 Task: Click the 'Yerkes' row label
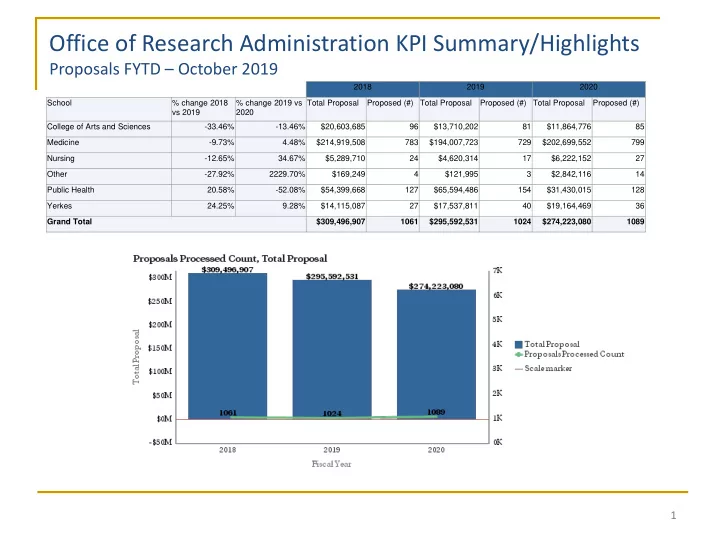pyautogui.click(x=108, y=206)
